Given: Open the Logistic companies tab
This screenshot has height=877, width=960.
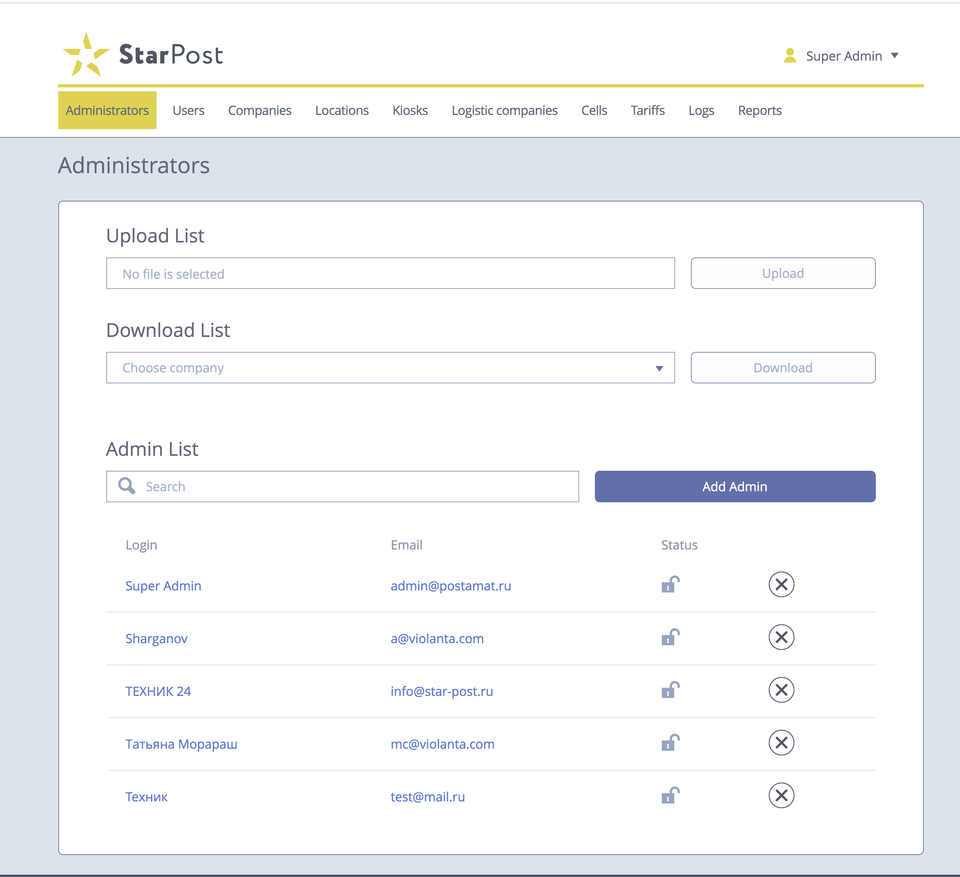Looking at the screenshot, I should click(504, 111).
